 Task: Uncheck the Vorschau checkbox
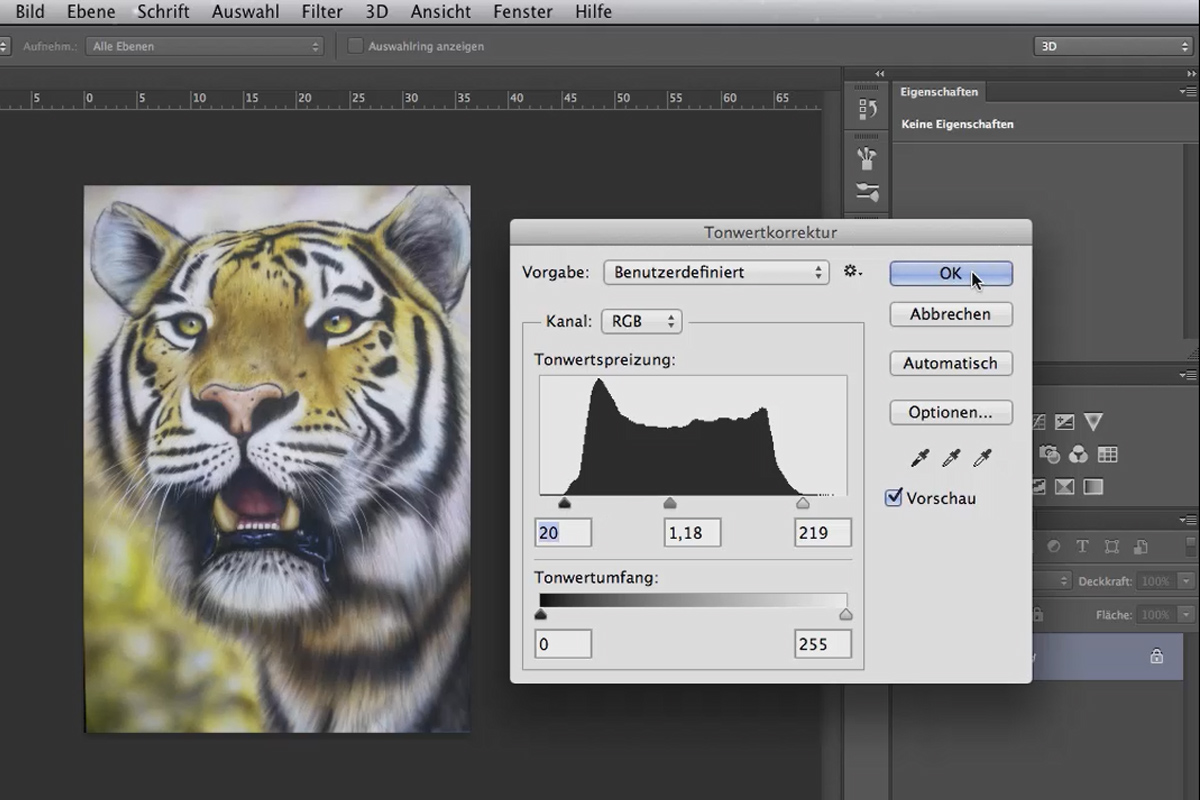click(894, 497)
